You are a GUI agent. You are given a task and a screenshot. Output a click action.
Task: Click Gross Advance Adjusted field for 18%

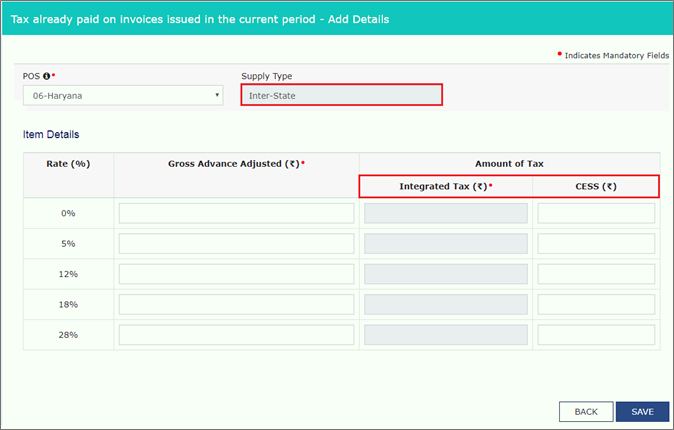pos(236,304)
